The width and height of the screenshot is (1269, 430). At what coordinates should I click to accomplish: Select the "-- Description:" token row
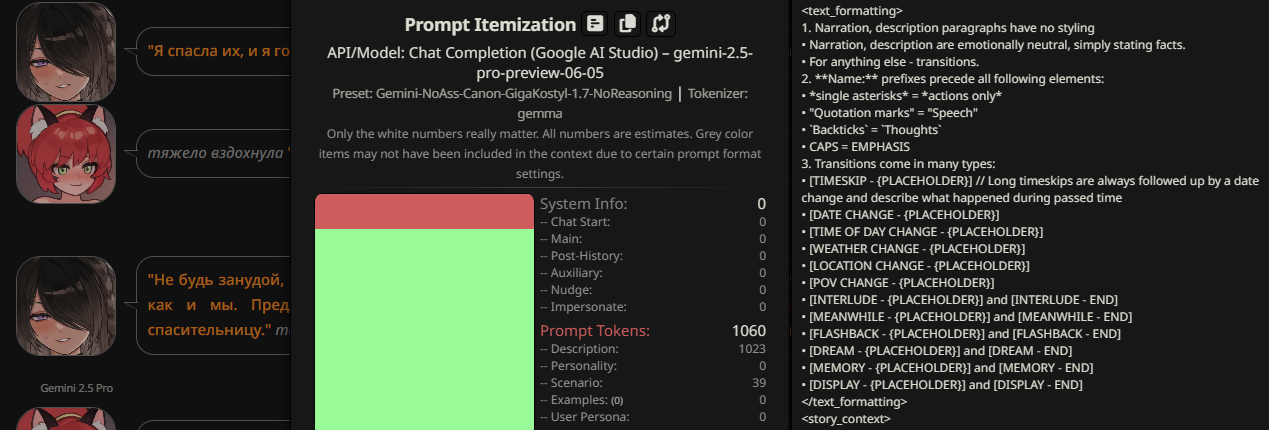tap(652, 349)
